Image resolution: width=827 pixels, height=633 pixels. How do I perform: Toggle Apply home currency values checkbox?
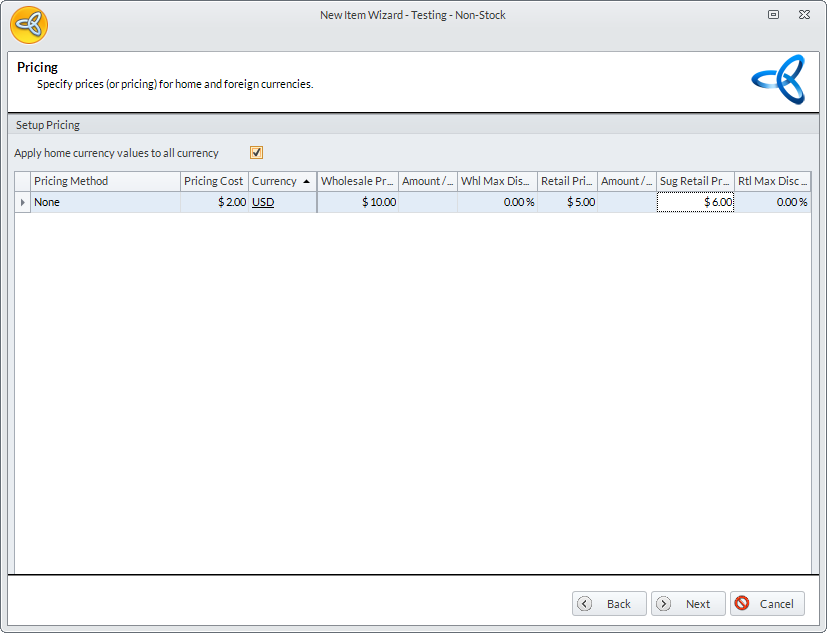click(x=257, y=153)
